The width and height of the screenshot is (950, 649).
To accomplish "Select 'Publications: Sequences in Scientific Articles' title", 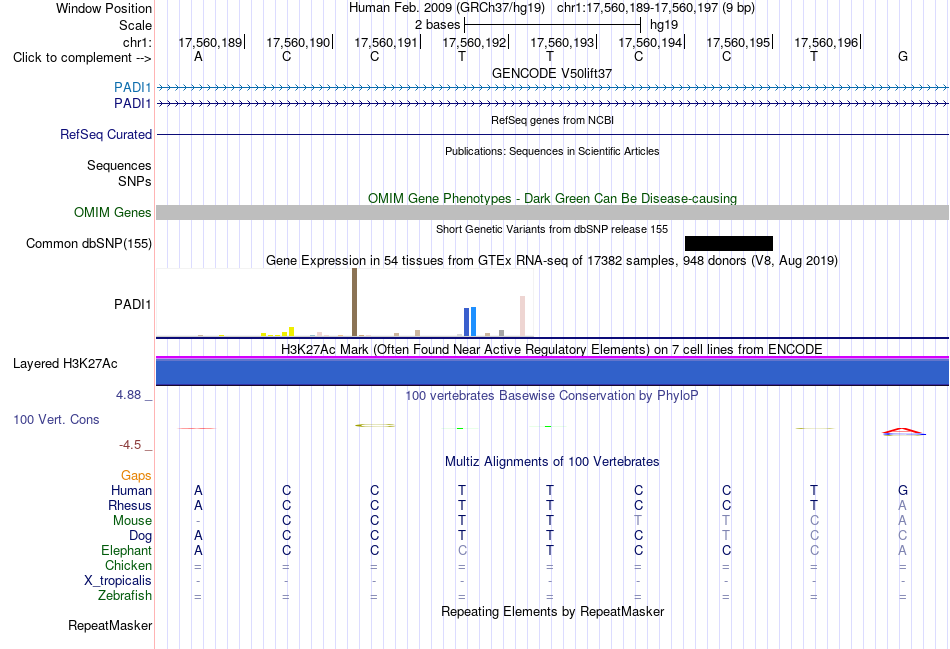I will click(552, 151).
